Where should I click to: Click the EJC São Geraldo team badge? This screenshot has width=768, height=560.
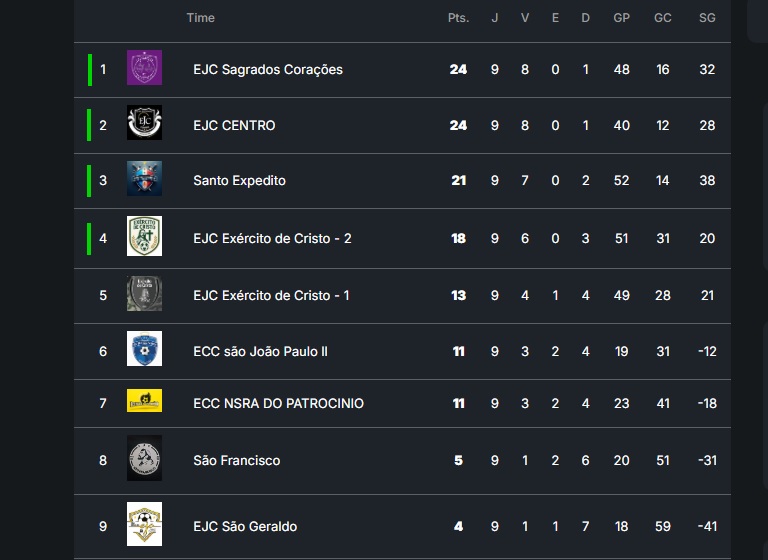tap(144, 525)
